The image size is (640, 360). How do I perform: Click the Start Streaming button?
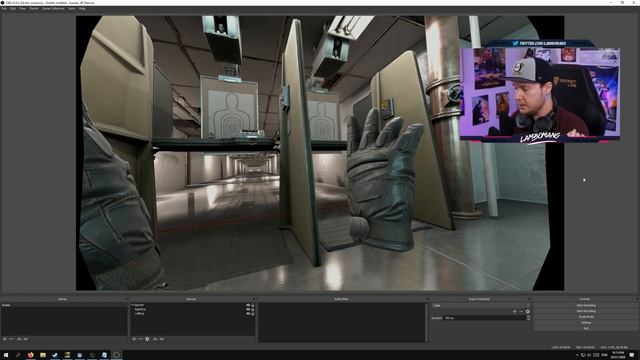pyautogui.click(x=586, y=305)
